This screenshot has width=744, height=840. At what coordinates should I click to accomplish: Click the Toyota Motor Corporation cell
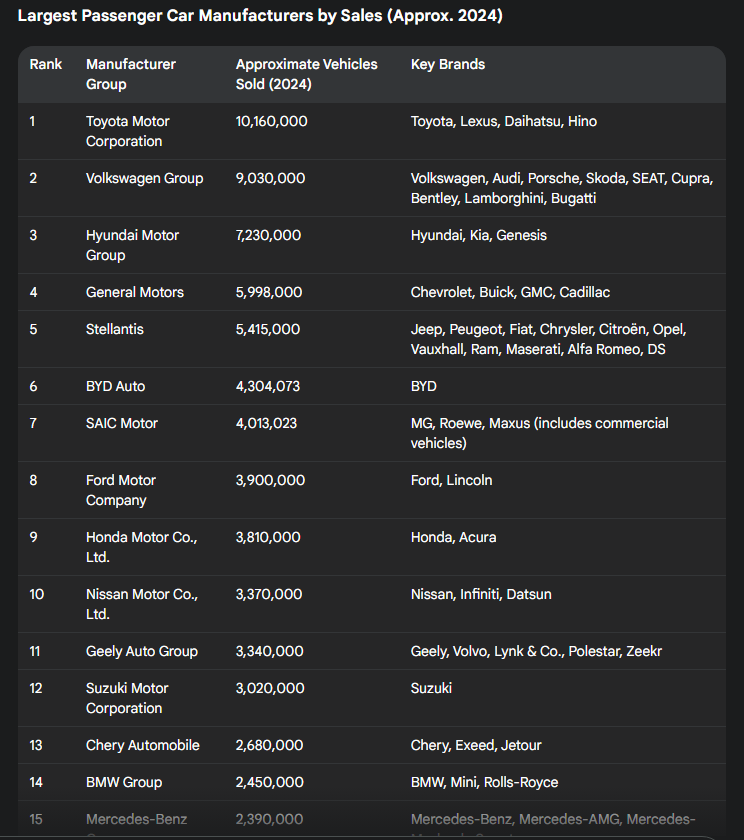pos(128,131)
